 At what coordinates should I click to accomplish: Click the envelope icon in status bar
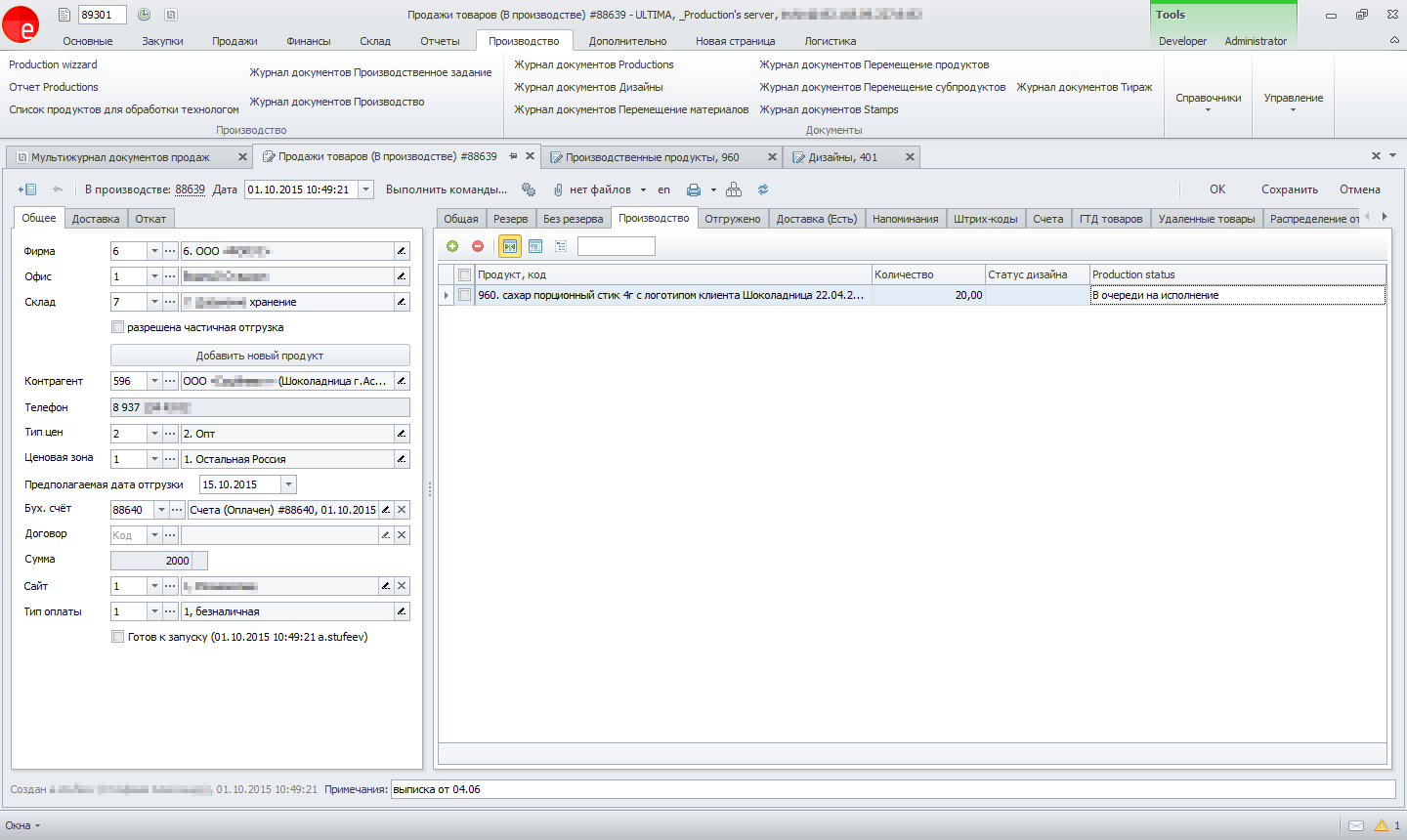[x=1356, y=825]
